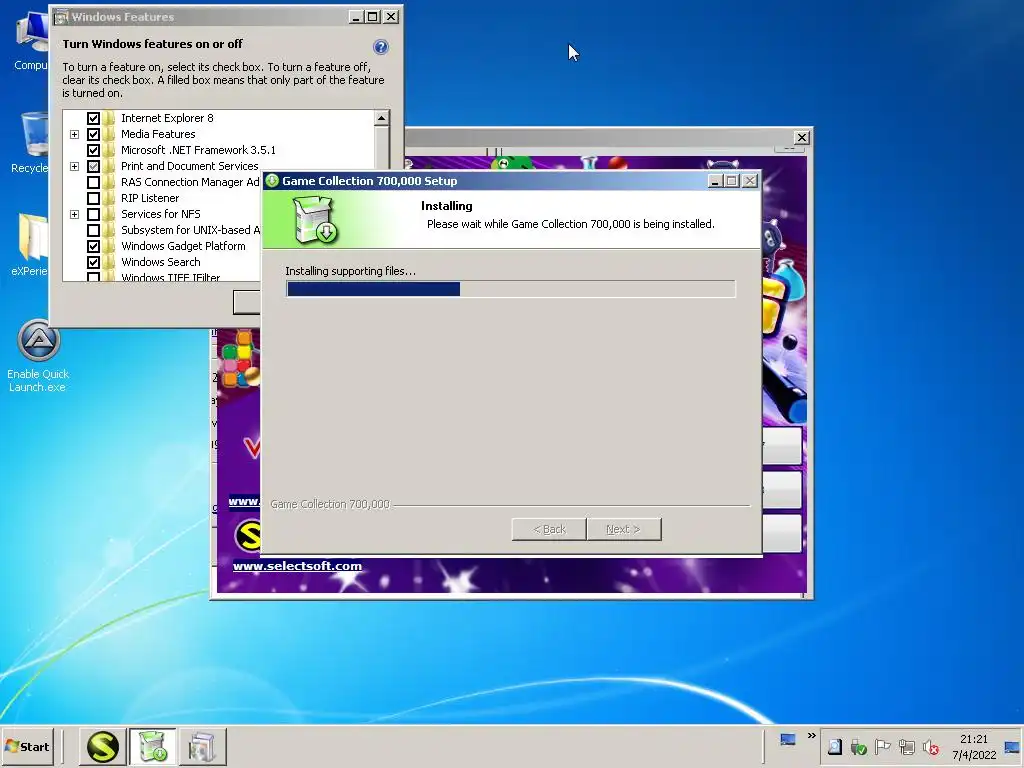Toggle Microsoft .NET Framework 3.5.1 checkbox
The height and width of the screenshot is (768, 1024).
[x=93, y=150]
